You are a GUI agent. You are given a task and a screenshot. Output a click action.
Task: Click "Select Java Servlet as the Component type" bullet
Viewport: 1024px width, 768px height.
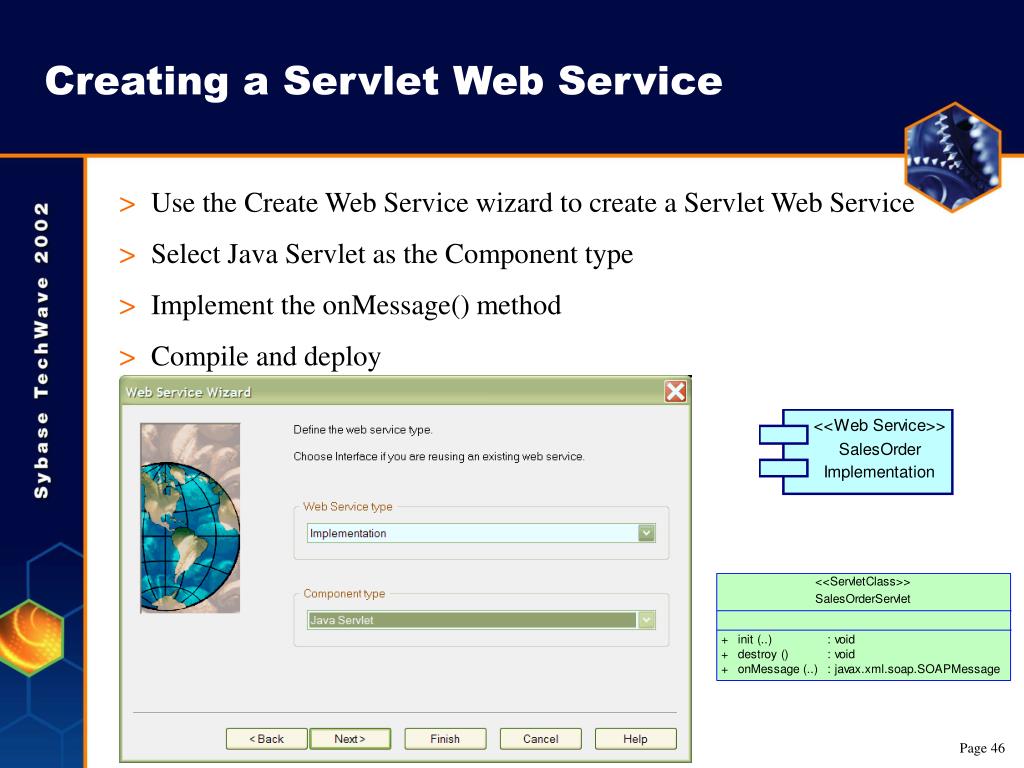coord(392,255)
